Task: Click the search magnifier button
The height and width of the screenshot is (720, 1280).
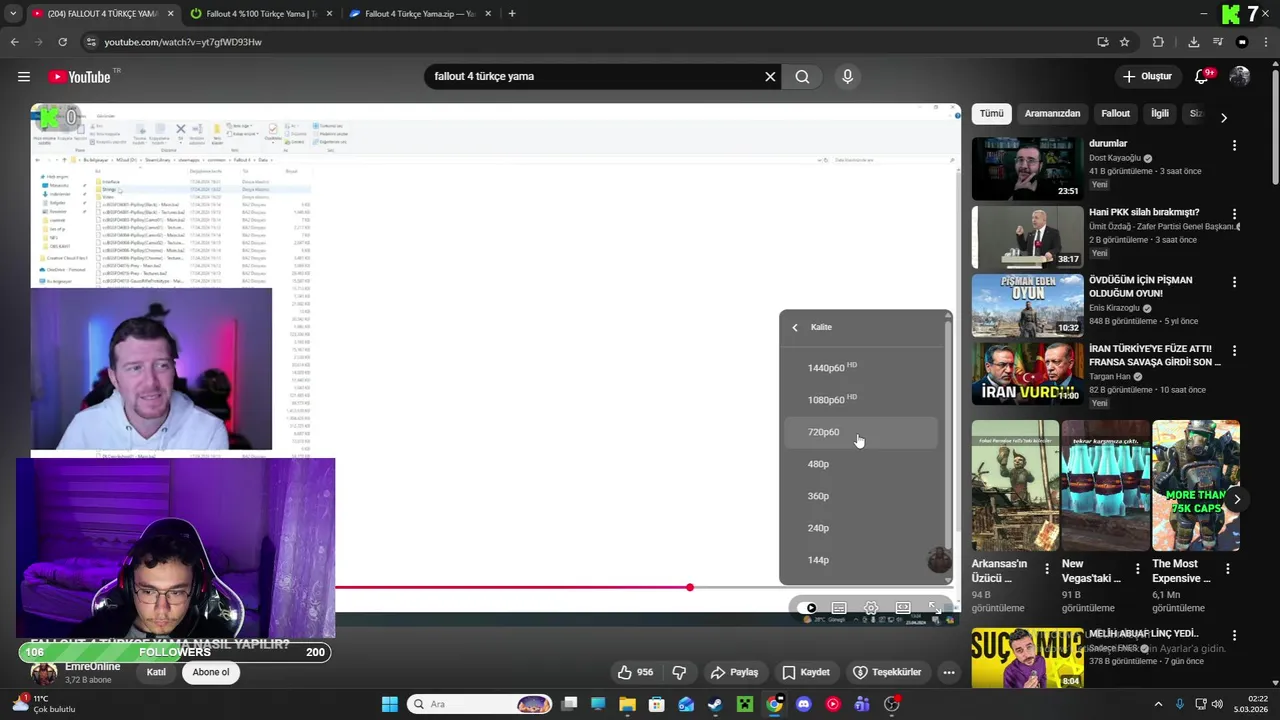Action: pos(802,77)
